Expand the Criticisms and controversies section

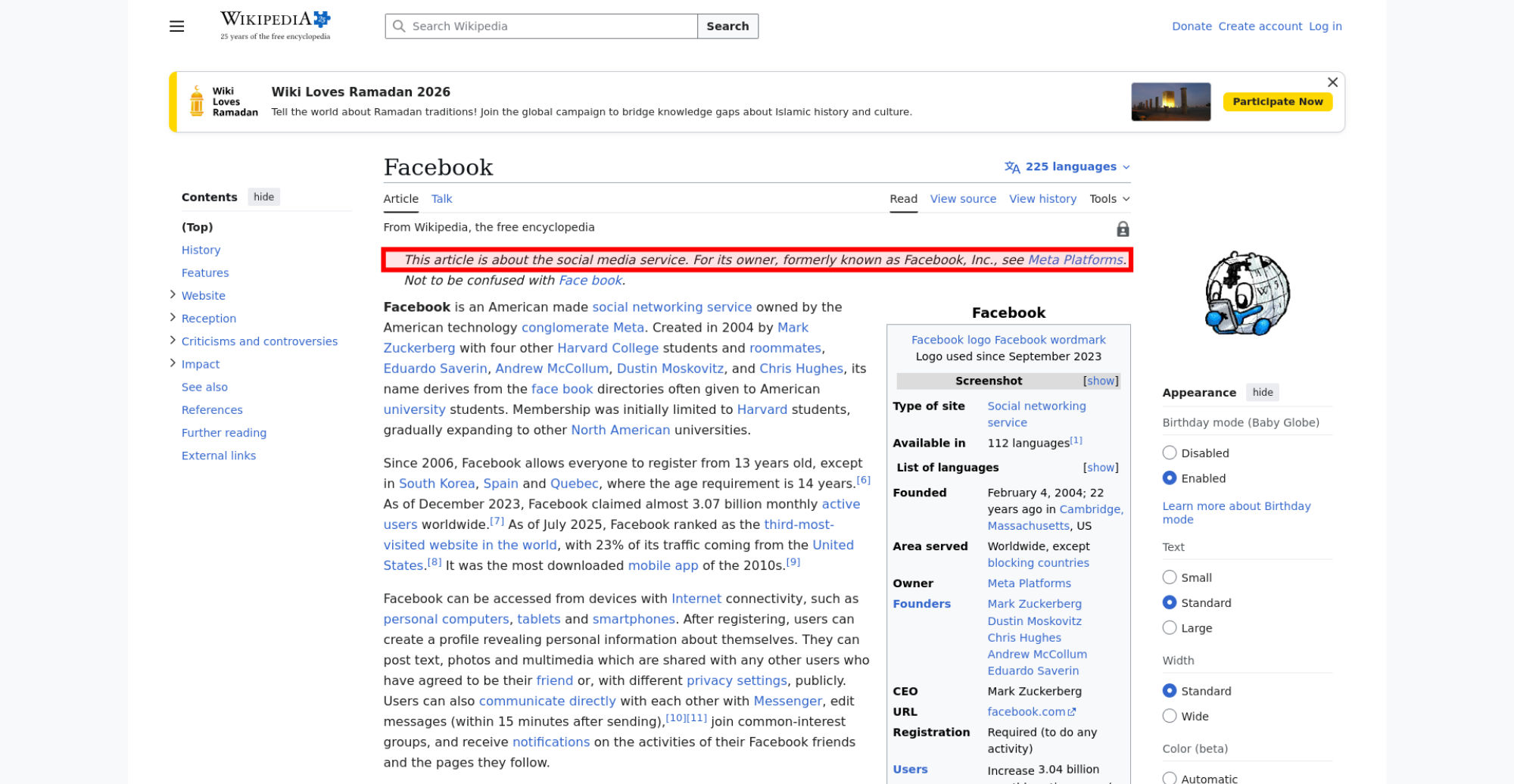coord(173,341)
